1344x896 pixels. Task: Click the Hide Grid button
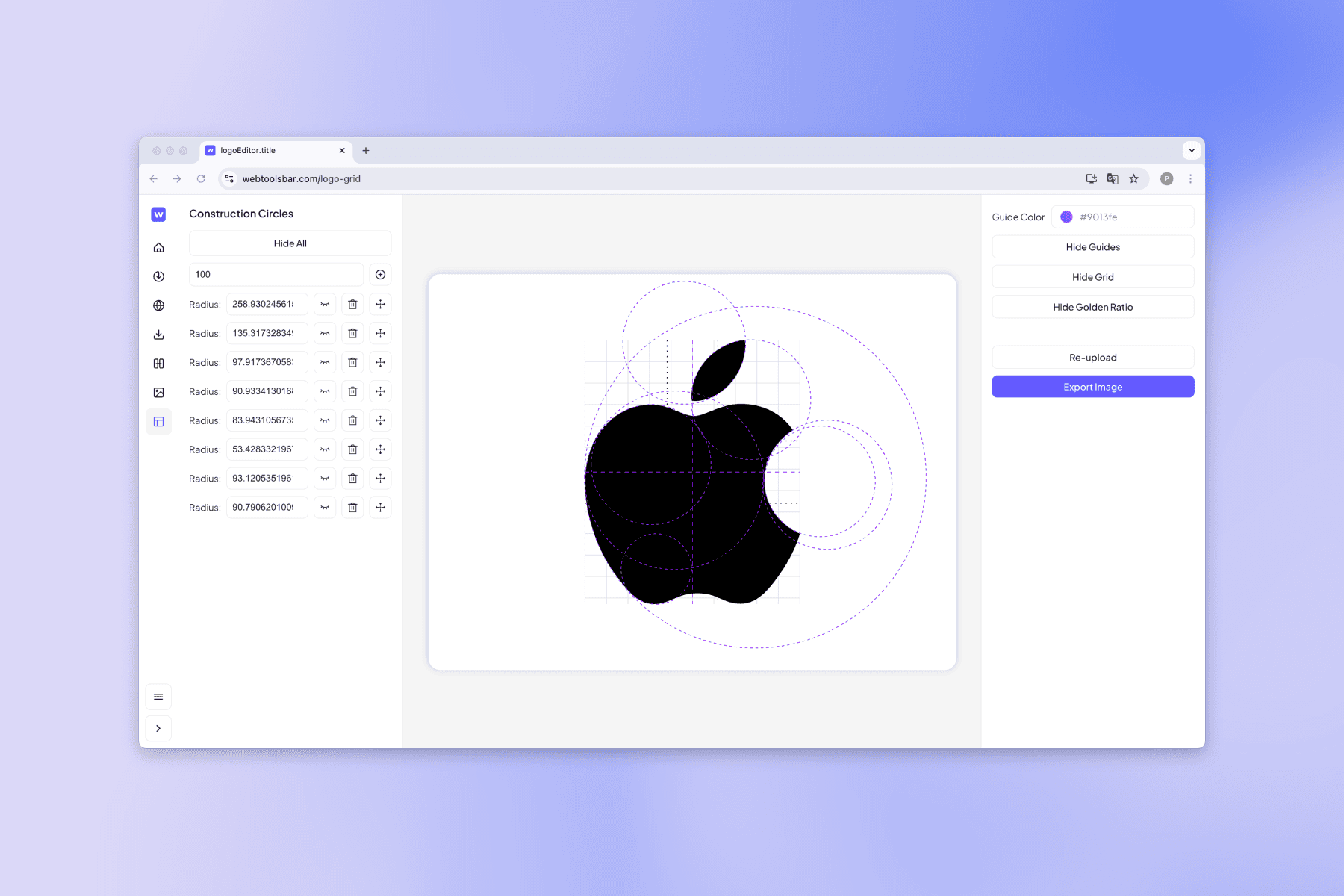pos(1092,277)
